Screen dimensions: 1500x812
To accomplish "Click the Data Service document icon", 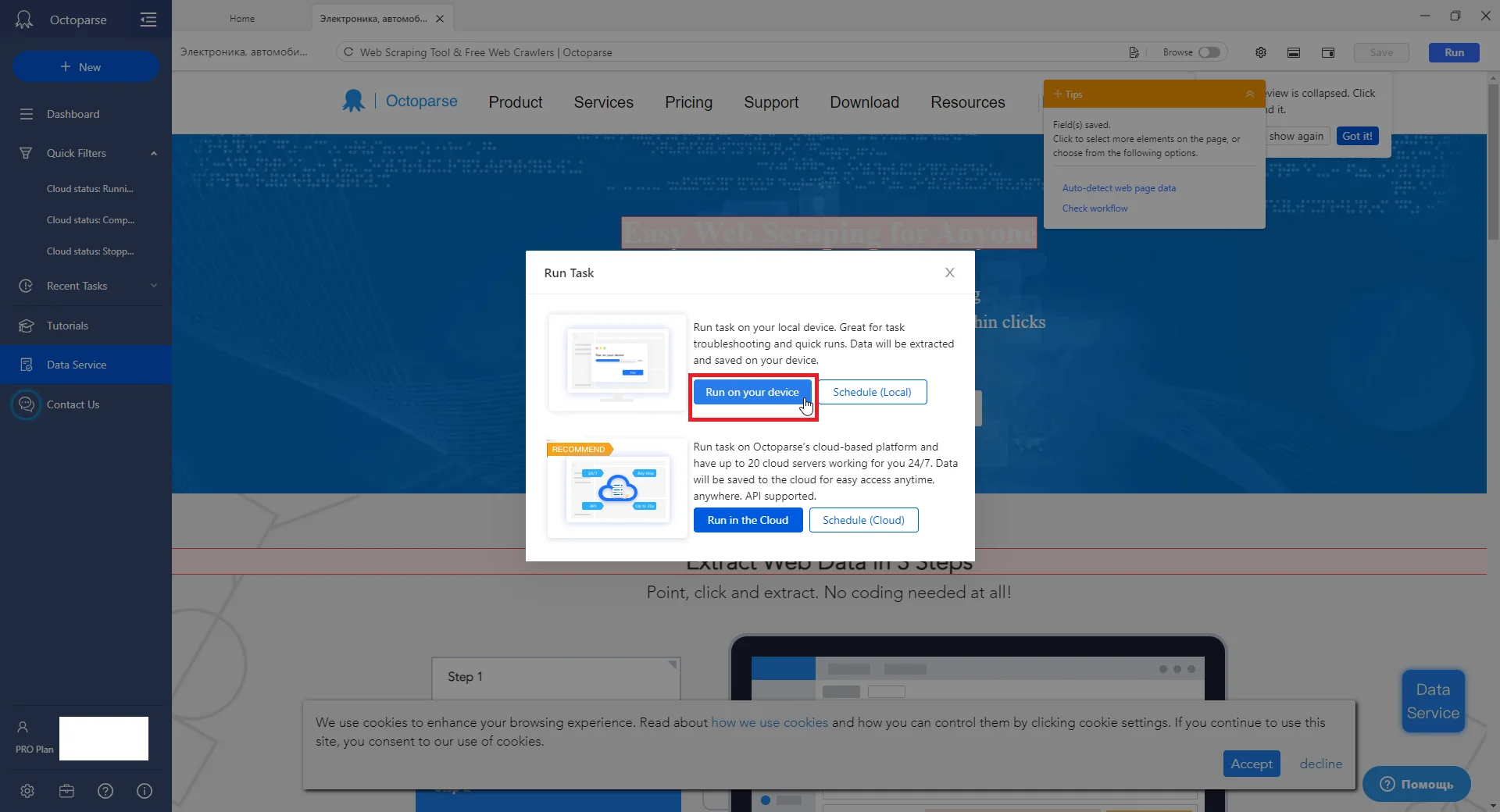I will tap(27, 365).
